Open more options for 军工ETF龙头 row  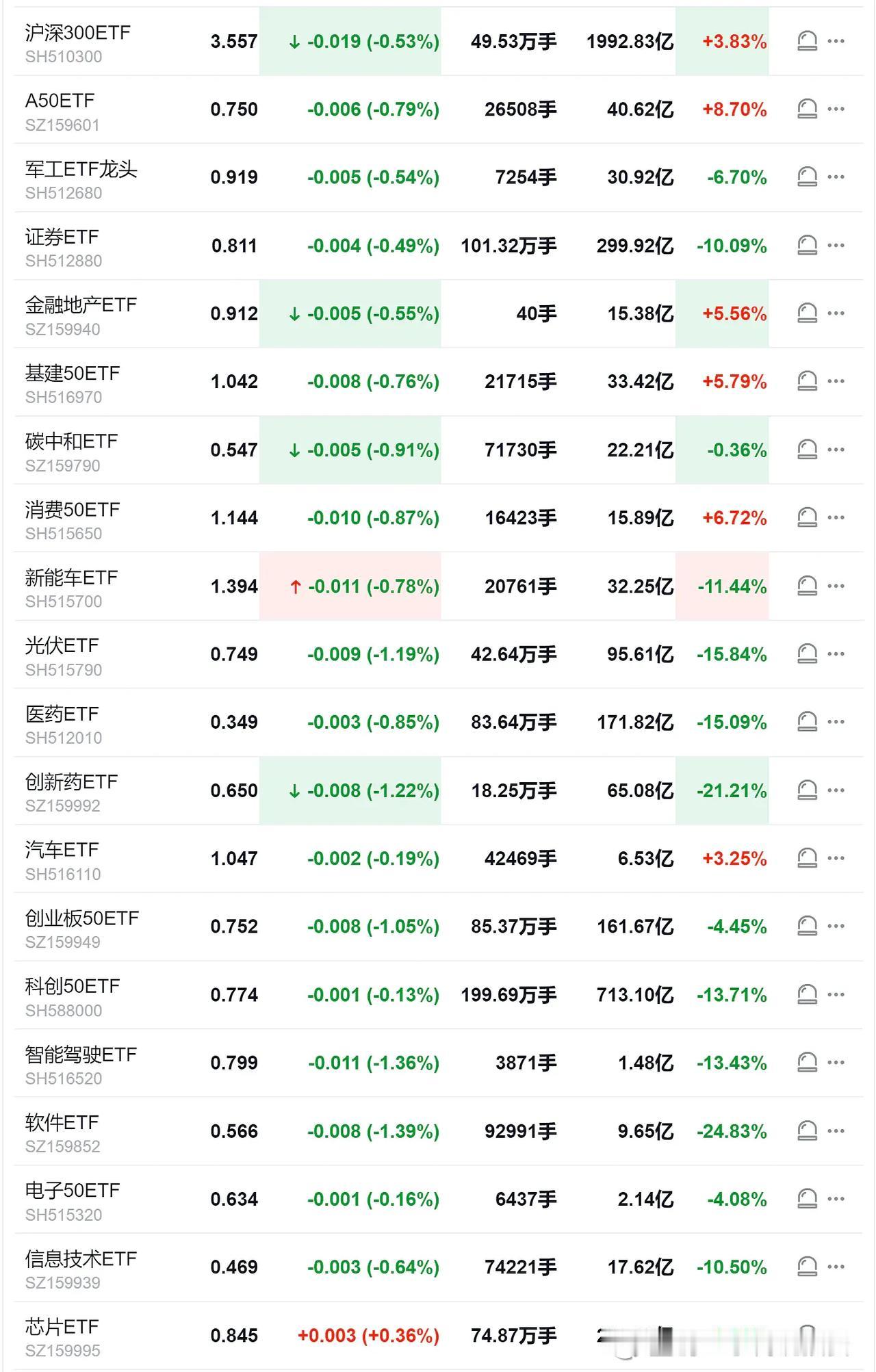point(836,177)
